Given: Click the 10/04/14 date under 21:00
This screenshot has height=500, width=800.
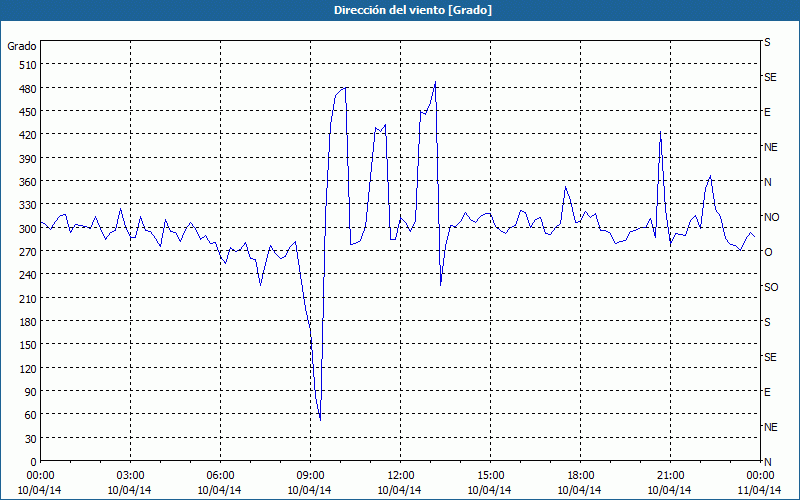Looking at the screenshot, I should pyautogui.click(x=669, y=490).
